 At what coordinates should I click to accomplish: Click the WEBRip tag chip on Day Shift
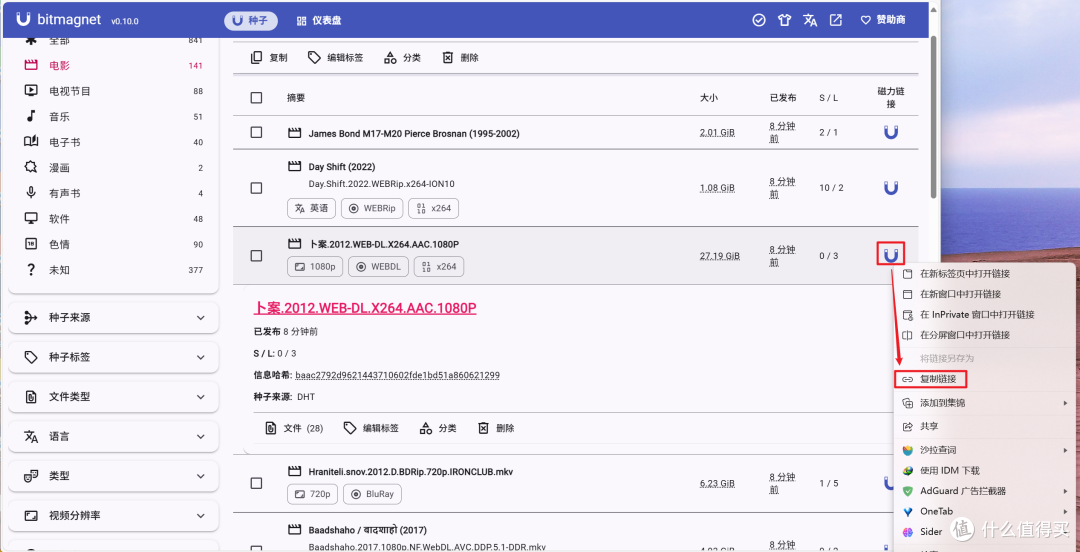tap(372, 208)
